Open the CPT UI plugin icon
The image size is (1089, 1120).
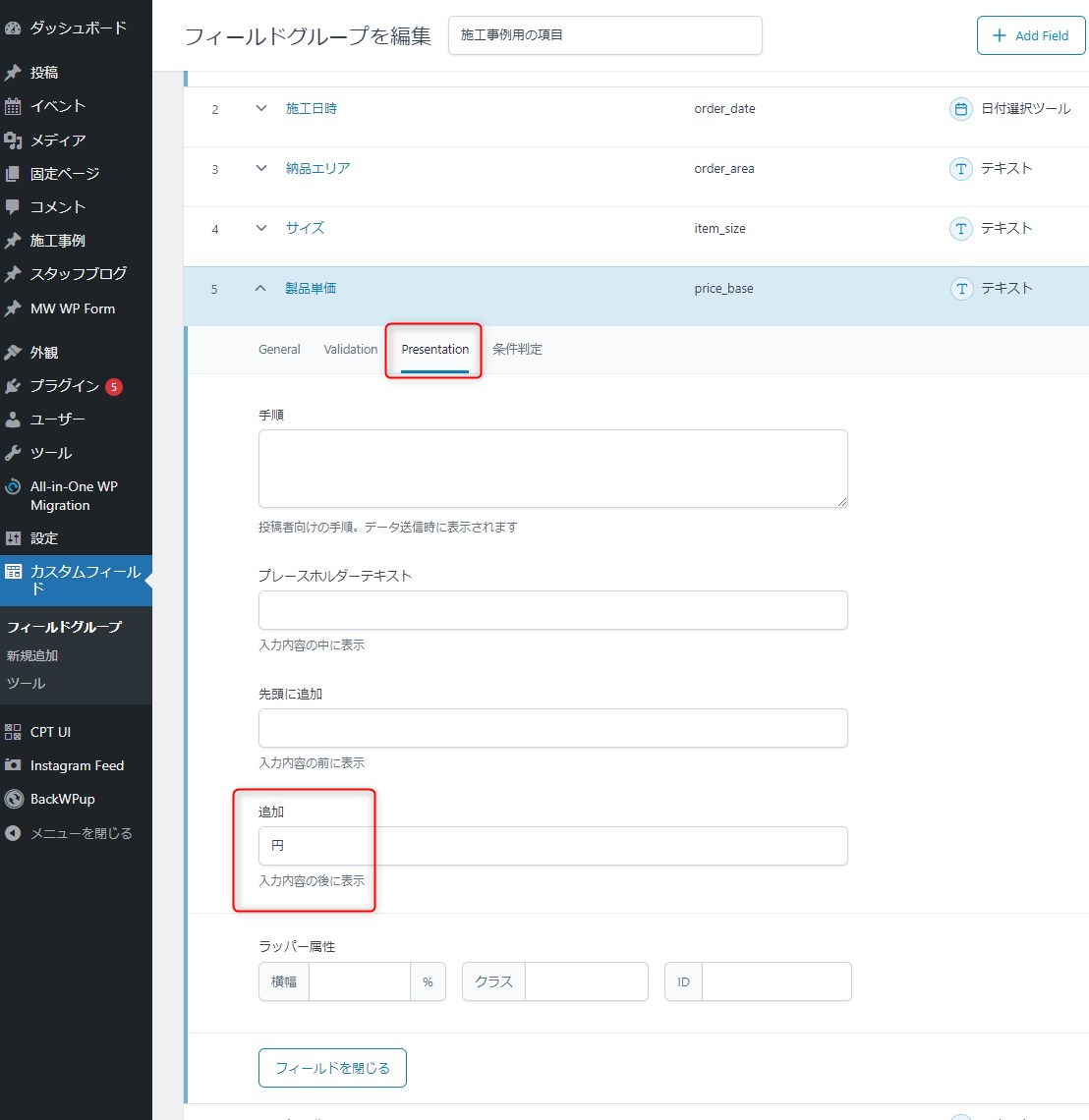click(x=14, y=731)
